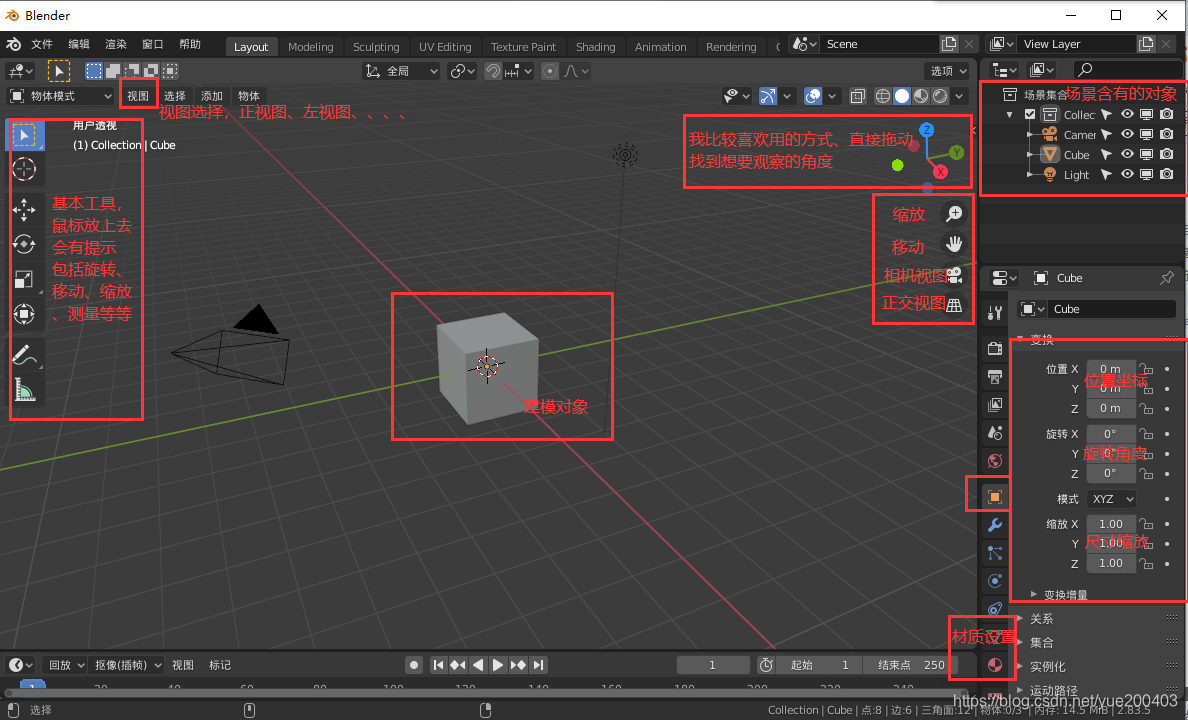1188x720 pixels.
Task: Open the File menu
Action: [x=42, y=44]
